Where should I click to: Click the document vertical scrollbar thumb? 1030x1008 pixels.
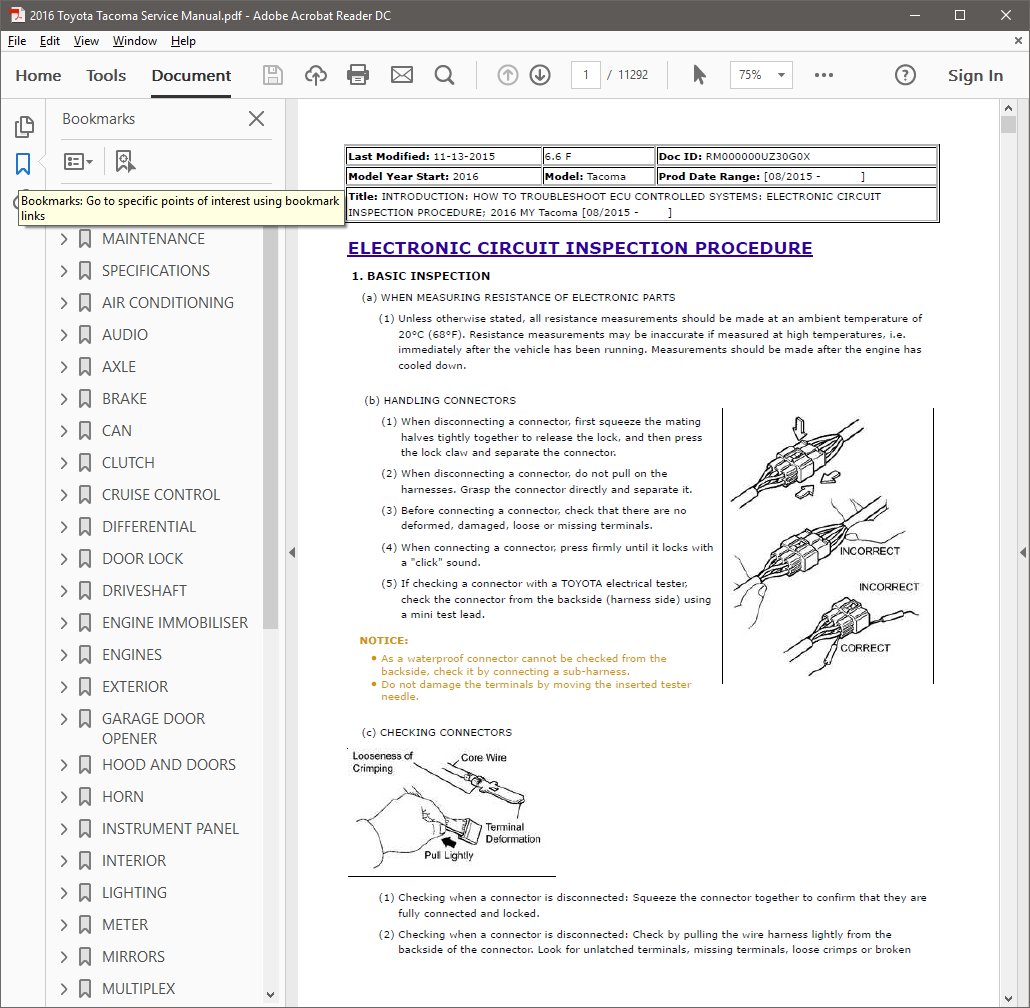[x=1008, y=125]
